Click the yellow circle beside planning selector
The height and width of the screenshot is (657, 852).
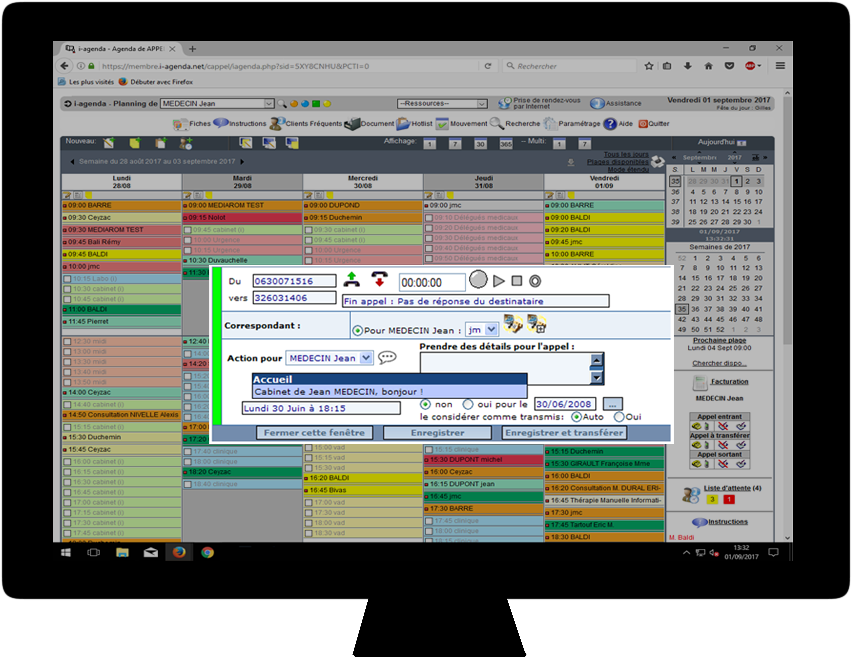327,104
